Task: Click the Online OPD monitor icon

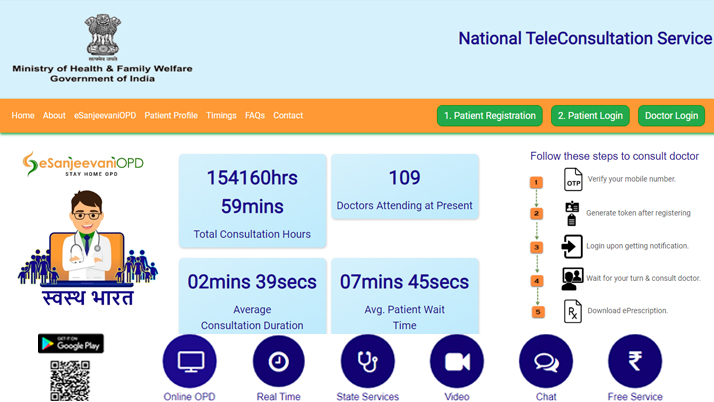Action: (x=189, y=361)
